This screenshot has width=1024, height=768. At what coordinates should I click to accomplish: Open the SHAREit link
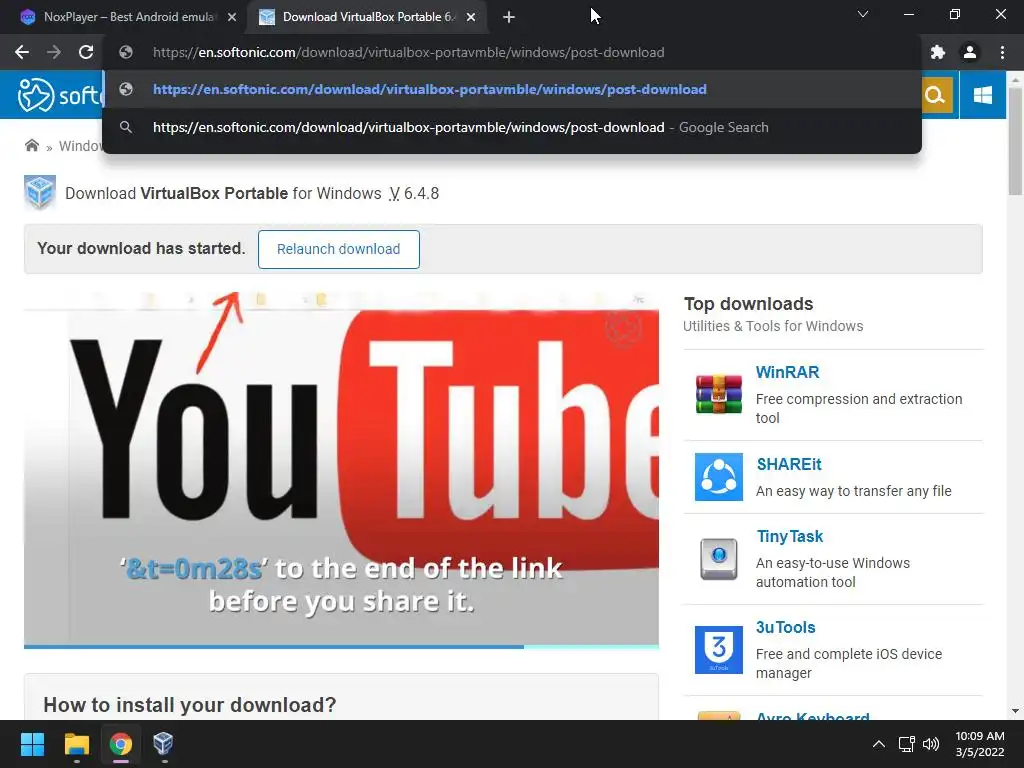point(789,464)
